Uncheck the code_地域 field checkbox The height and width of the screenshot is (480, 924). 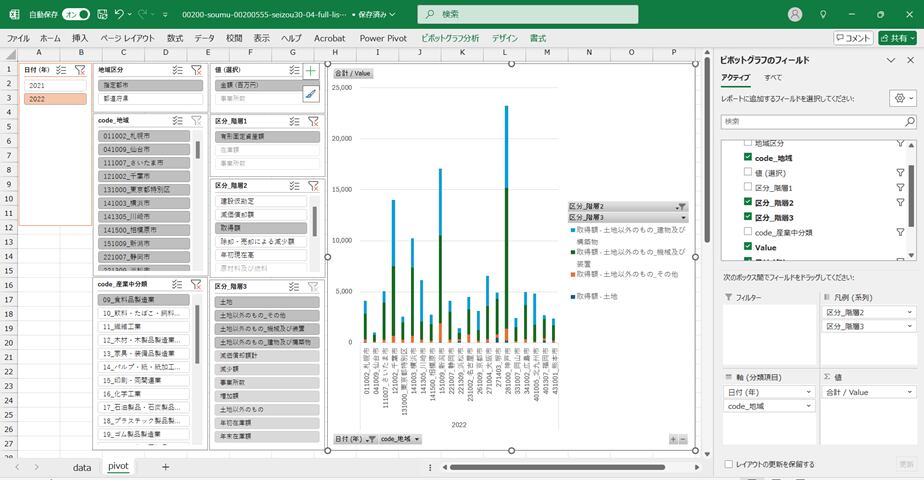click(x=747, y=158)
